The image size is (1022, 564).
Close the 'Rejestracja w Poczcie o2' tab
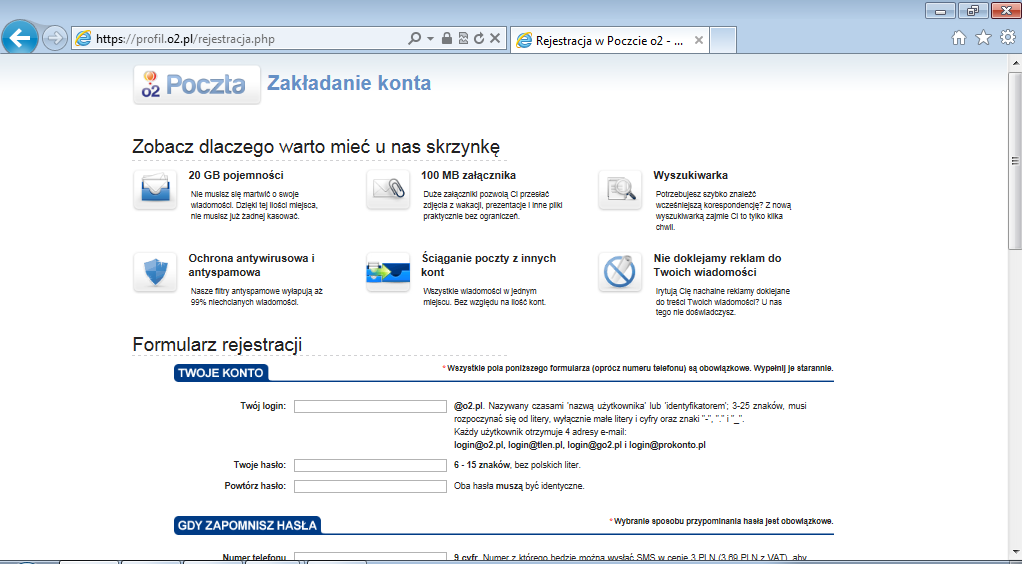tap(699, 40)
